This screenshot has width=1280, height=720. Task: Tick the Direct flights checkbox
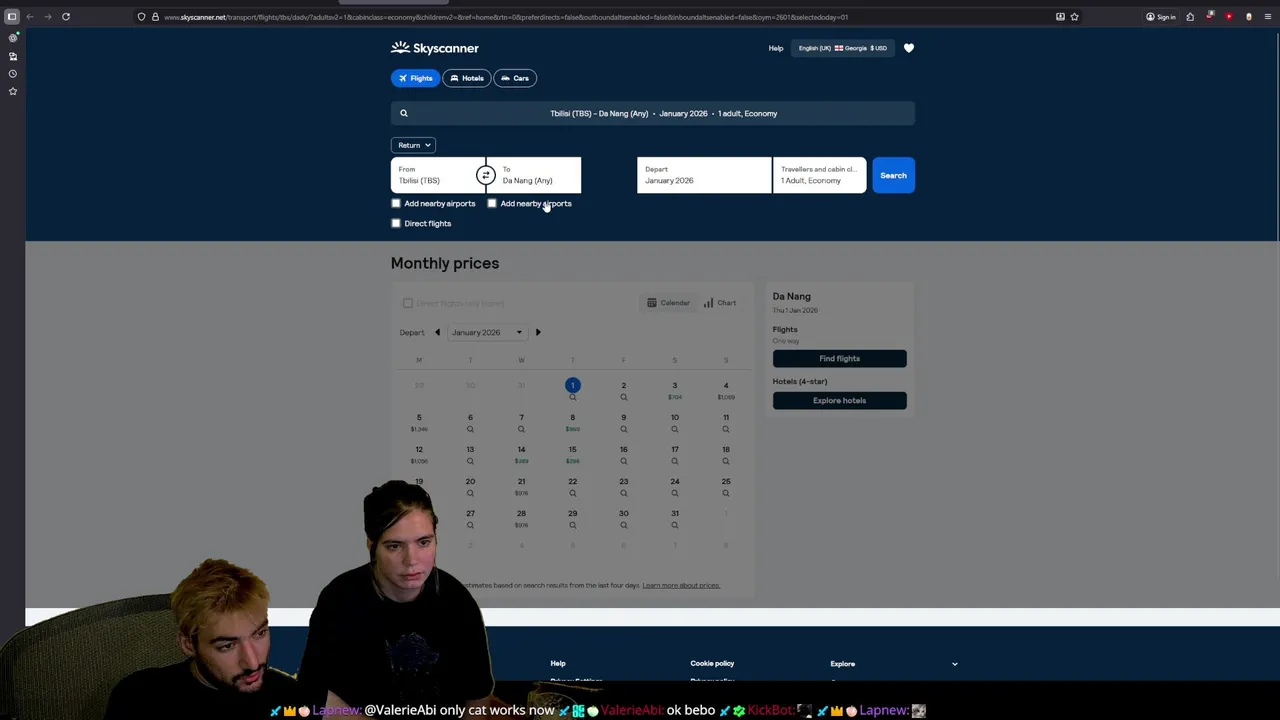[396, 223]
